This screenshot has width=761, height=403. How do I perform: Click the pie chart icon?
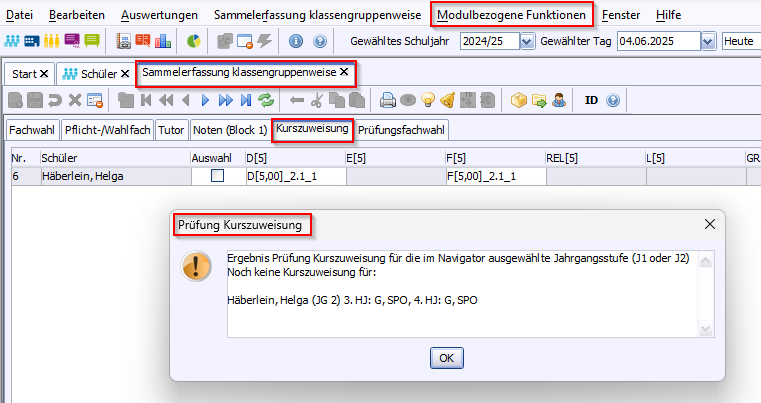[x=194, y=41]
